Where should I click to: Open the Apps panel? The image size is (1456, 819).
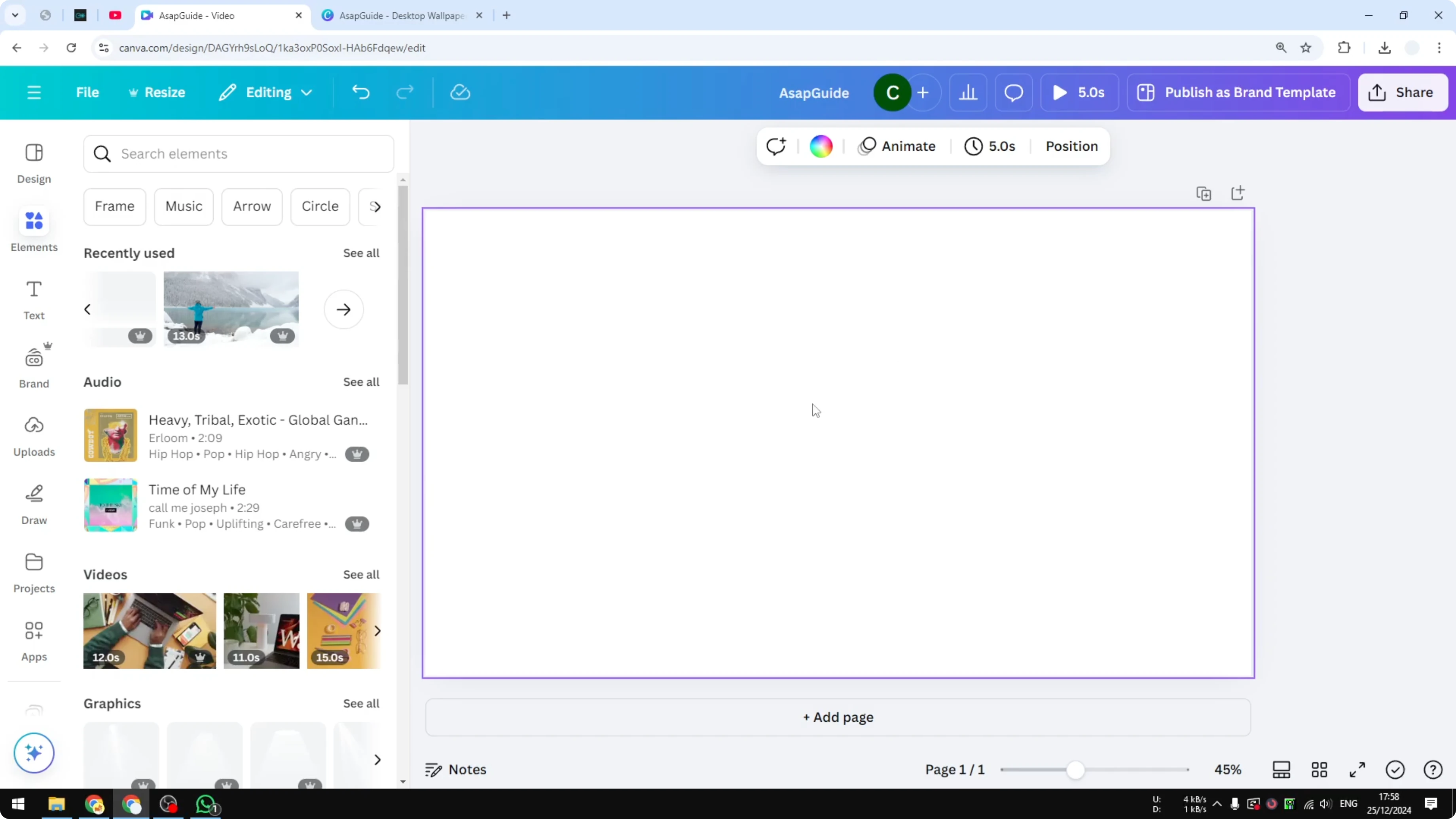[34, 640]
